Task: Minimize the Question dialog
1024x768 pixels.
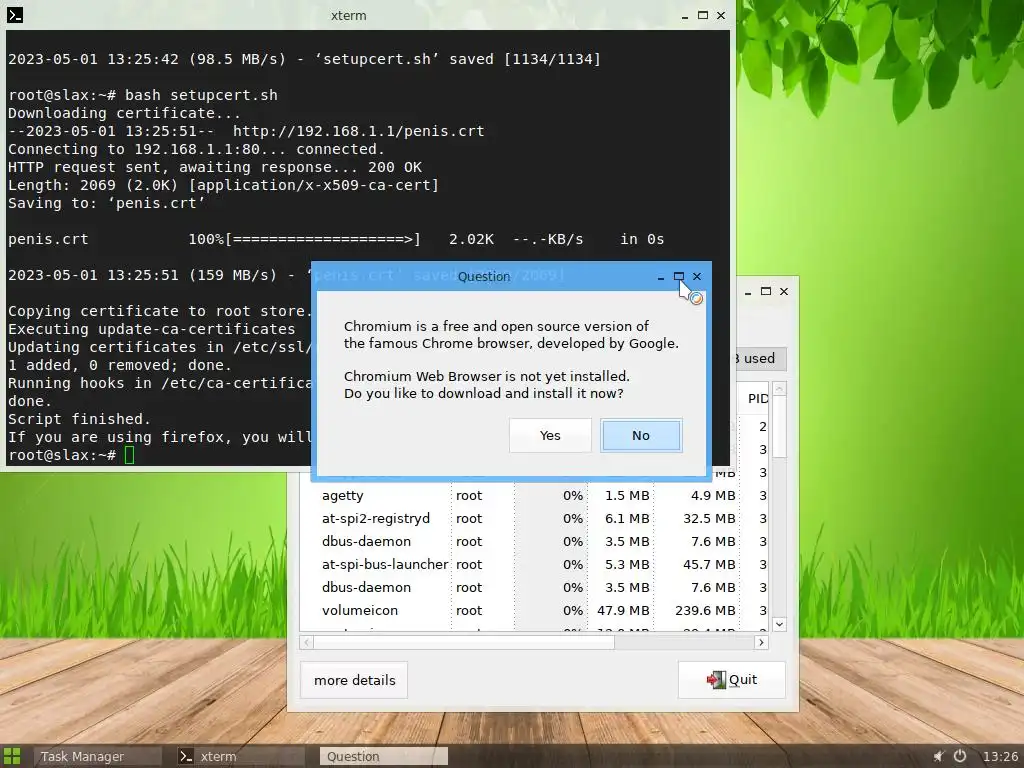Action: pos(661,276)
